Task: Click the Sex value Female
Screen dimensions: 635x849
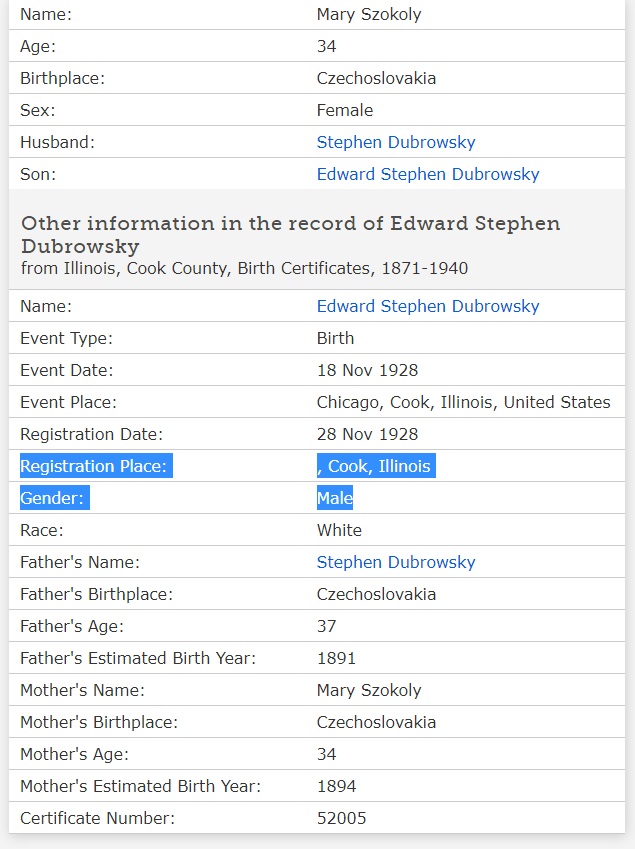Action: (x=345, y=110)
